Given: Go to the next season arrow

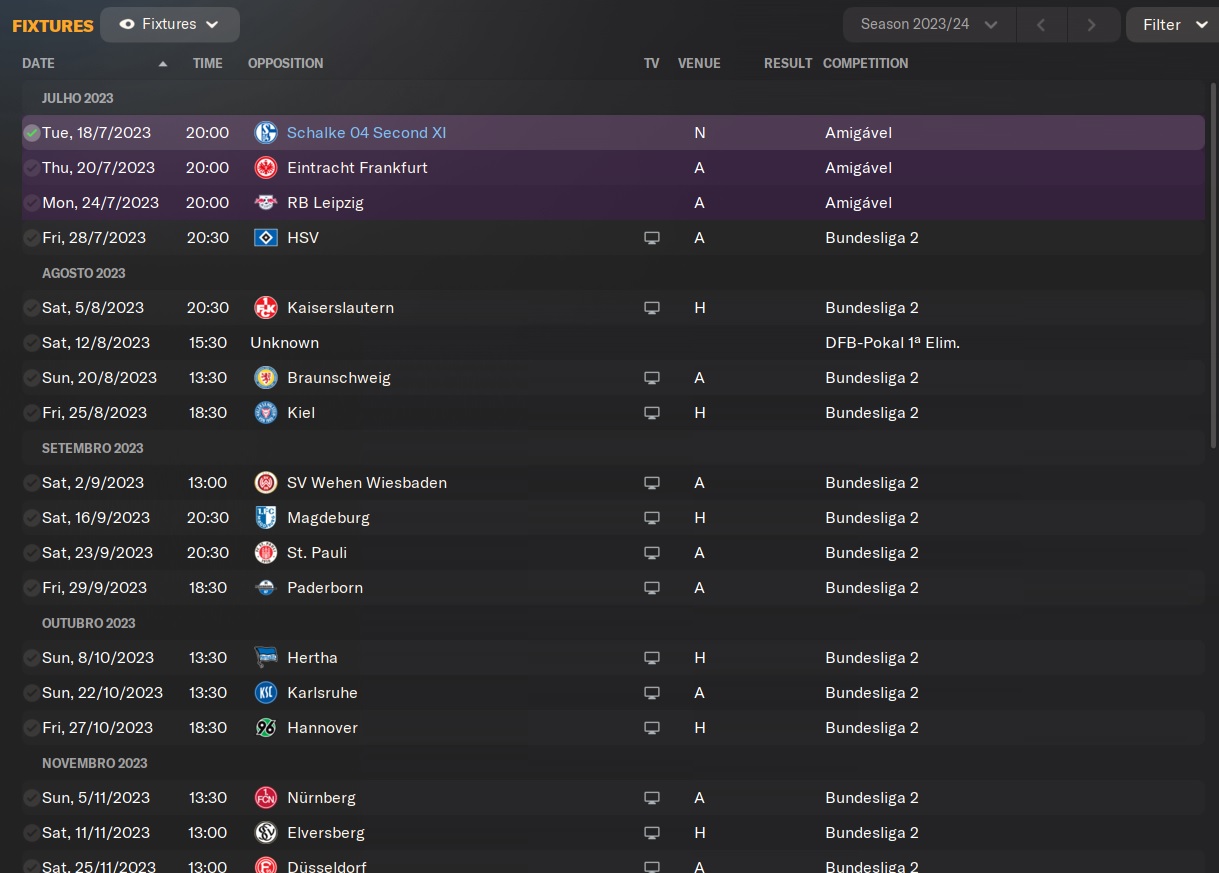Looking at the screenshot, I should click(x=1091, y=24).
